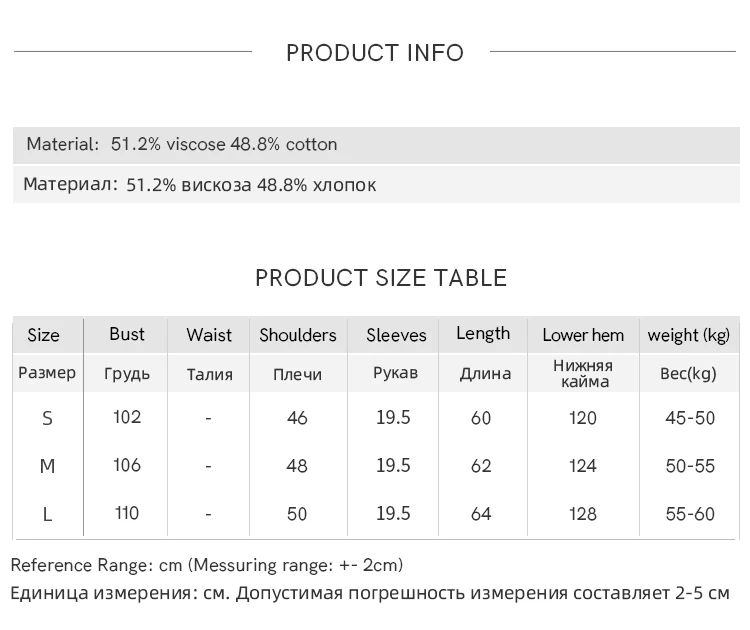The width and height of the screenshot is (750, 630).
Task: Click the Lower hem column header
Action: click(583, 335)
